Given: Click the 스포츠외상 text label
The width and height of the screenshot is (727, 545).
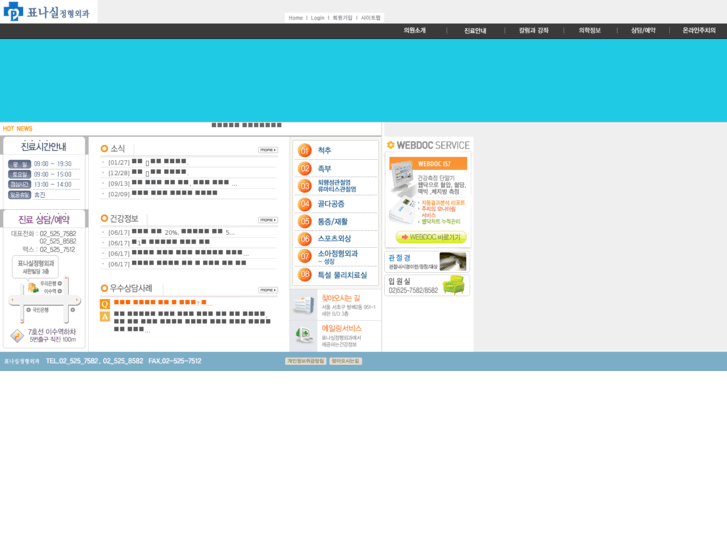Looking at the screenshot, I should click(334, 238).
